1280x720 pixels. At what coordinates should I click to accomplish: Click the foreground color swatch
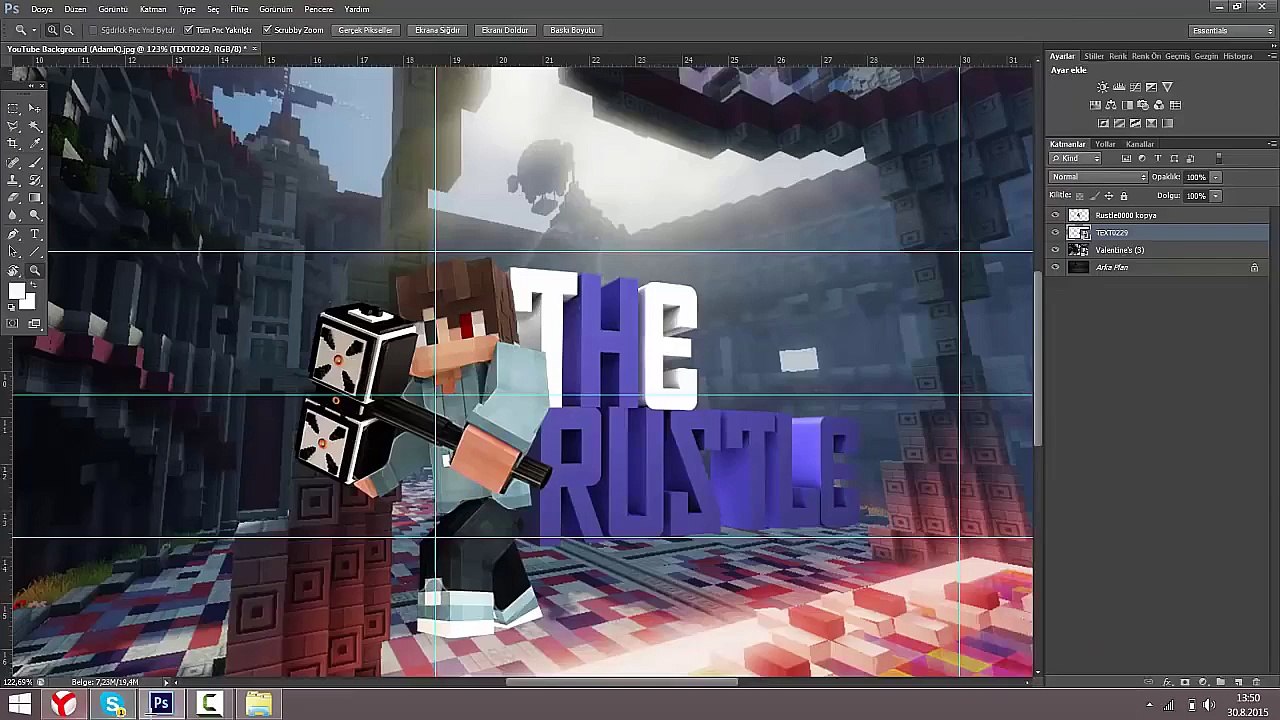(16, 291)
